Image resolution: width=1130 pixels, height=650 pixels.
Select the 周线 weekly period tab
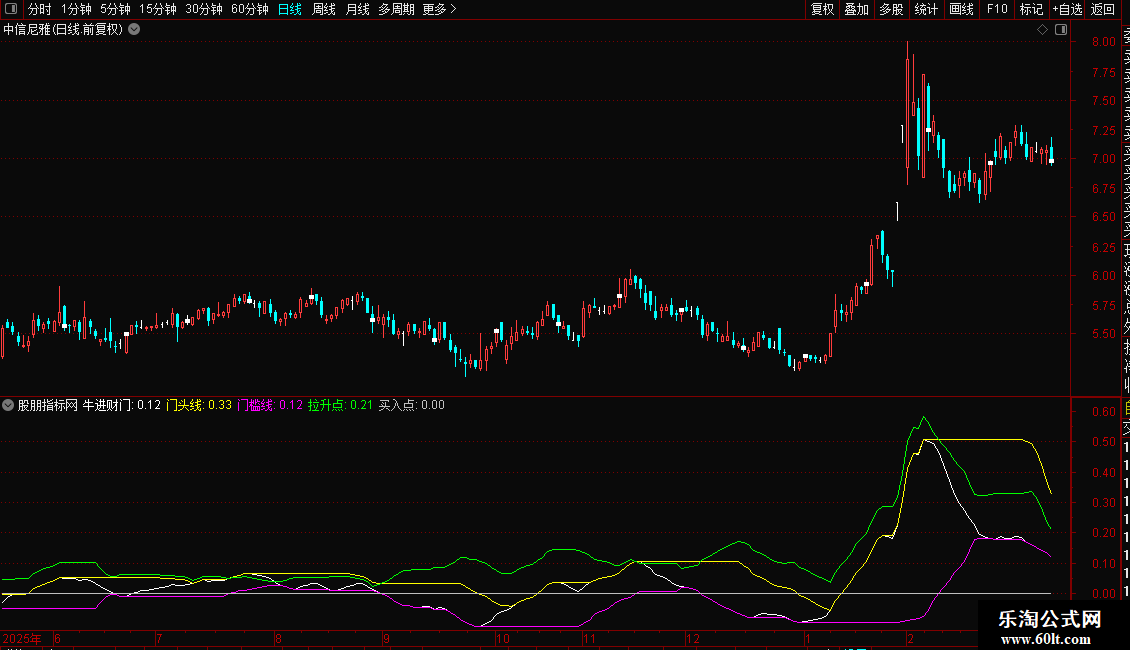point(324,10)
